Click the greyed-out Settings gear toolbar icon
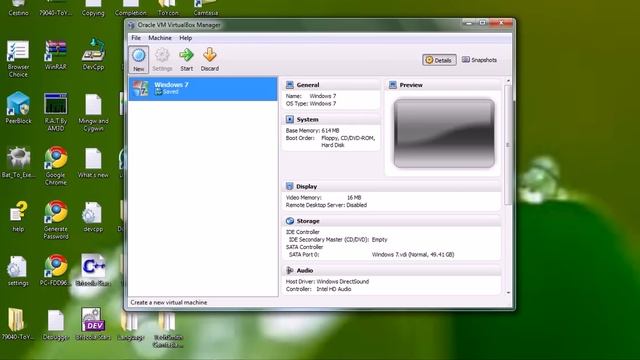640x360 pixels. (162, 55)
